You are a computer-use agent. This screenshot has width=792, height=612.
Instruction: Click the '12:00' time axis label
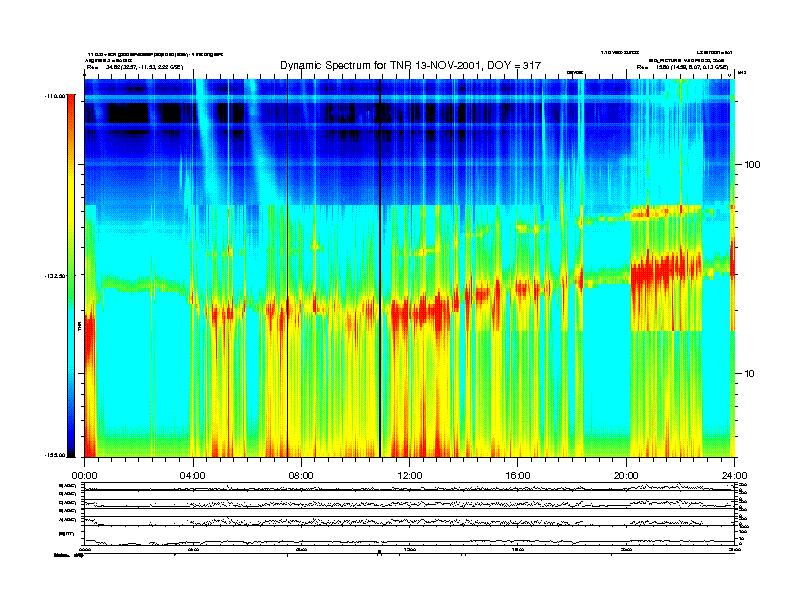410,476
